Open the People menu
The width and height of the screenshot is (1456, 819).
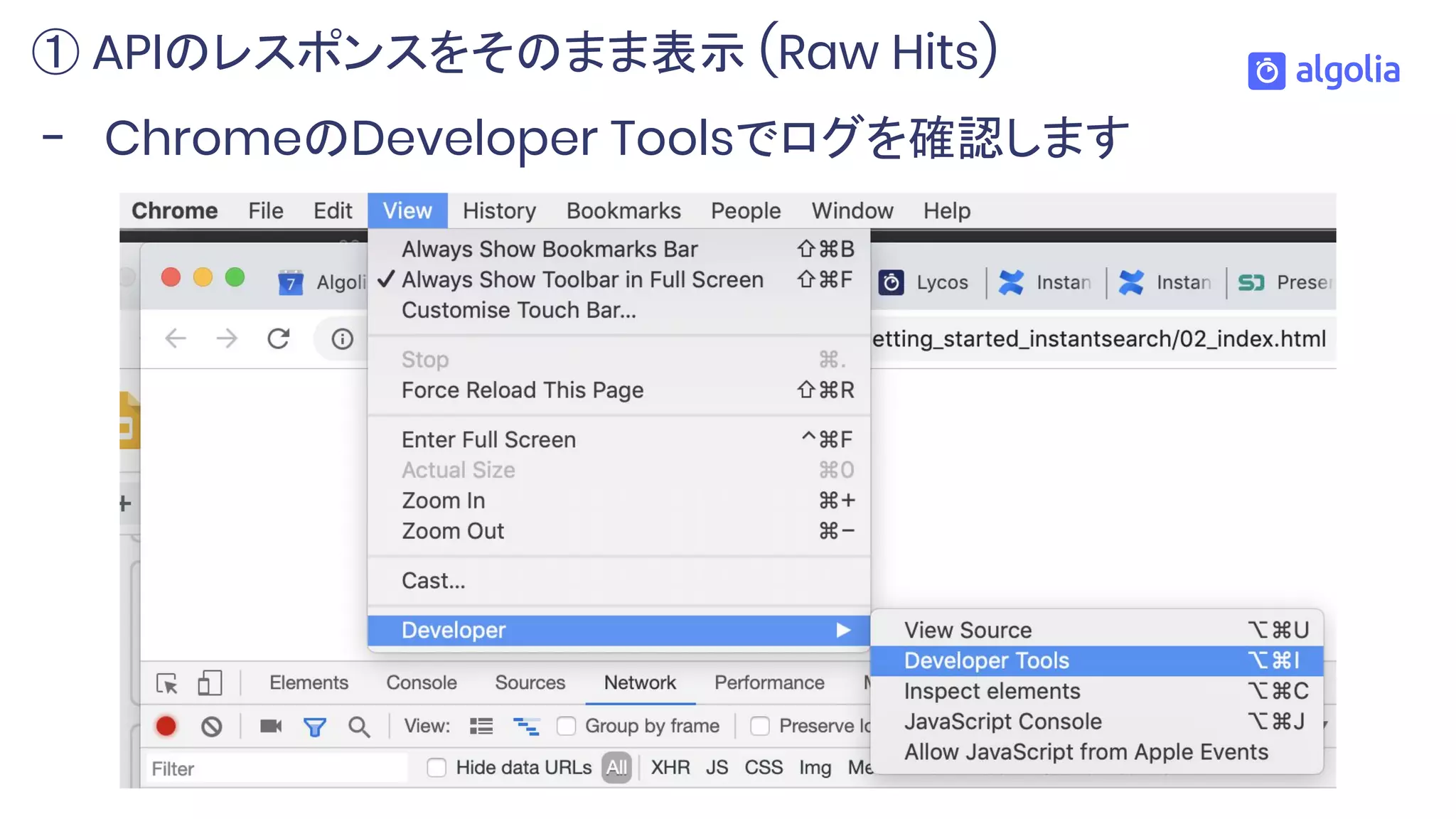(x=746, y=211)
